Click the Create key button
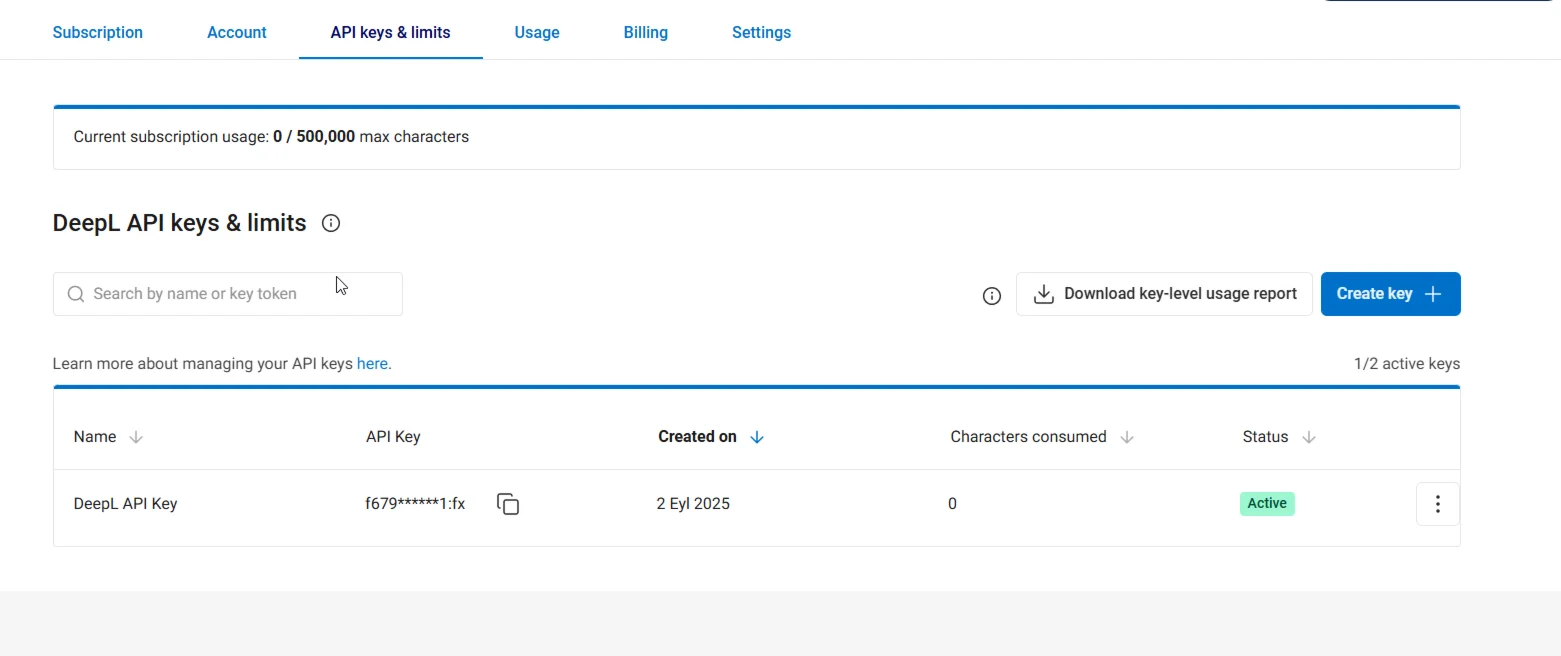The image size is (1561, 656). 1390,294
